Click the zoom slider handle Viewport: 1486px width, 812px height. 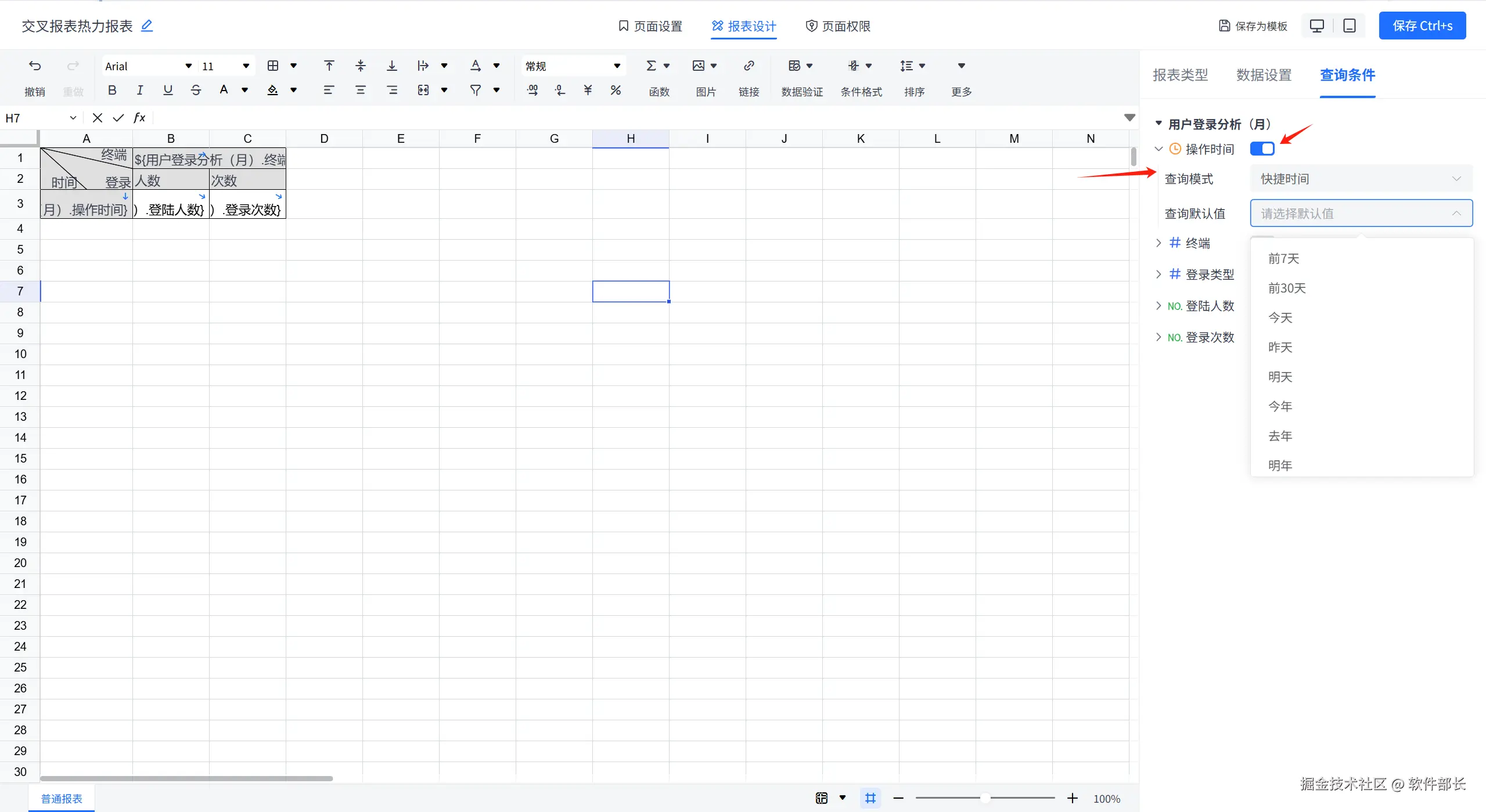coord(985,798)
